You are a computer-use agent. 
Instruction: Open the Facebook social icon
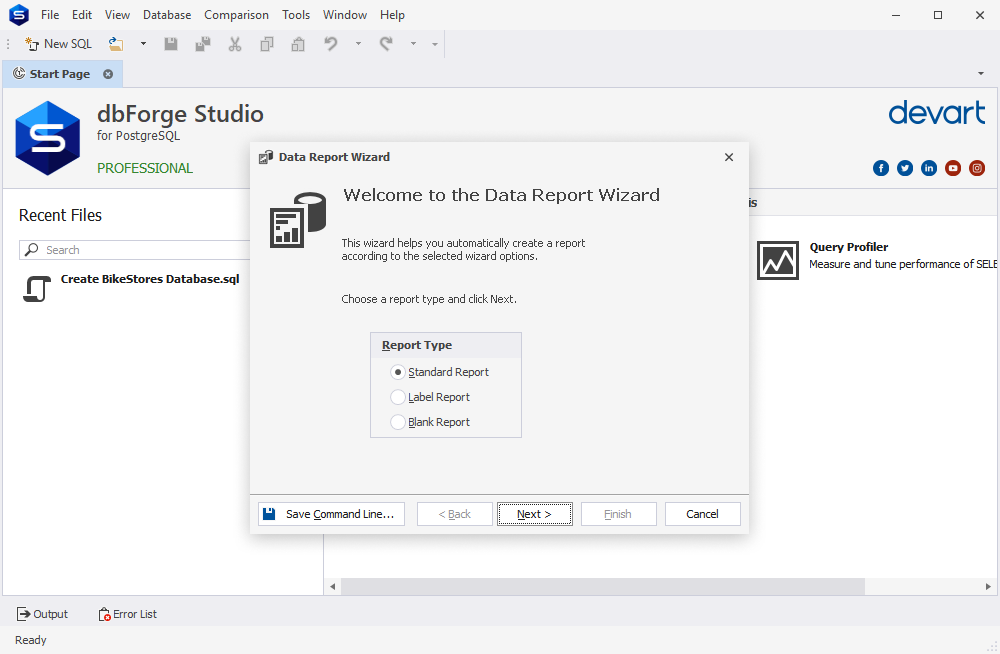click(x=881, y=168)
